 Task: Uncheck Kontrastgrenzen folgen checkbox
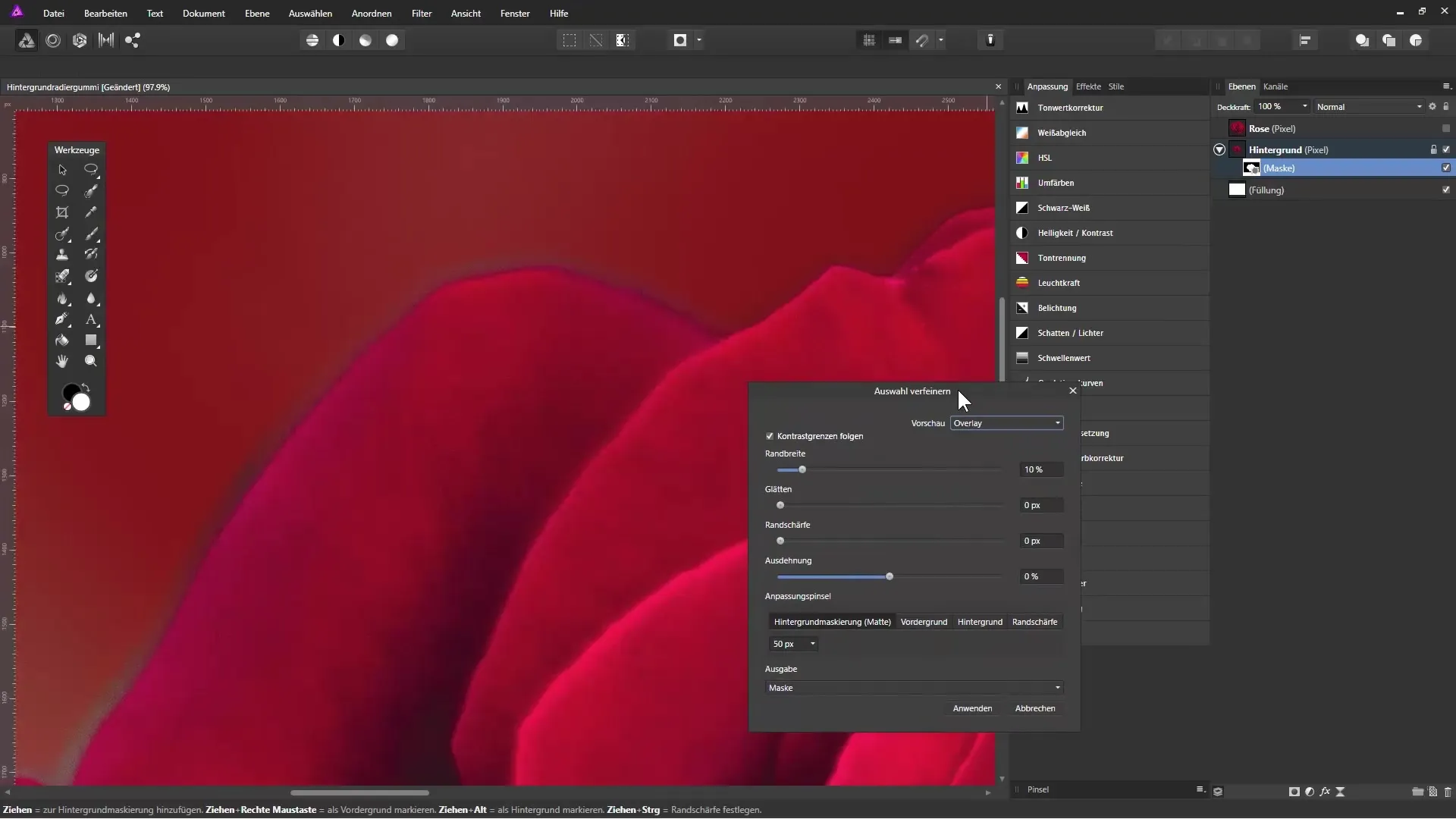pos(770,436)
